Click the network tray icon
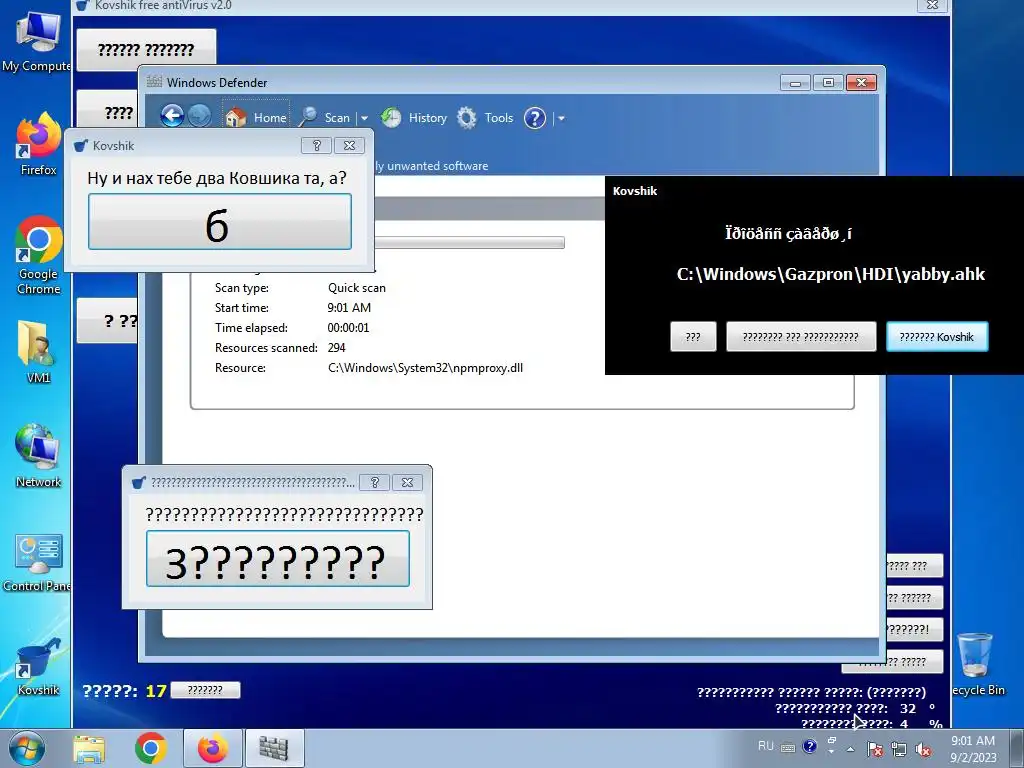The height and width of the screenshot is (768, 1024). click(899, 749)
